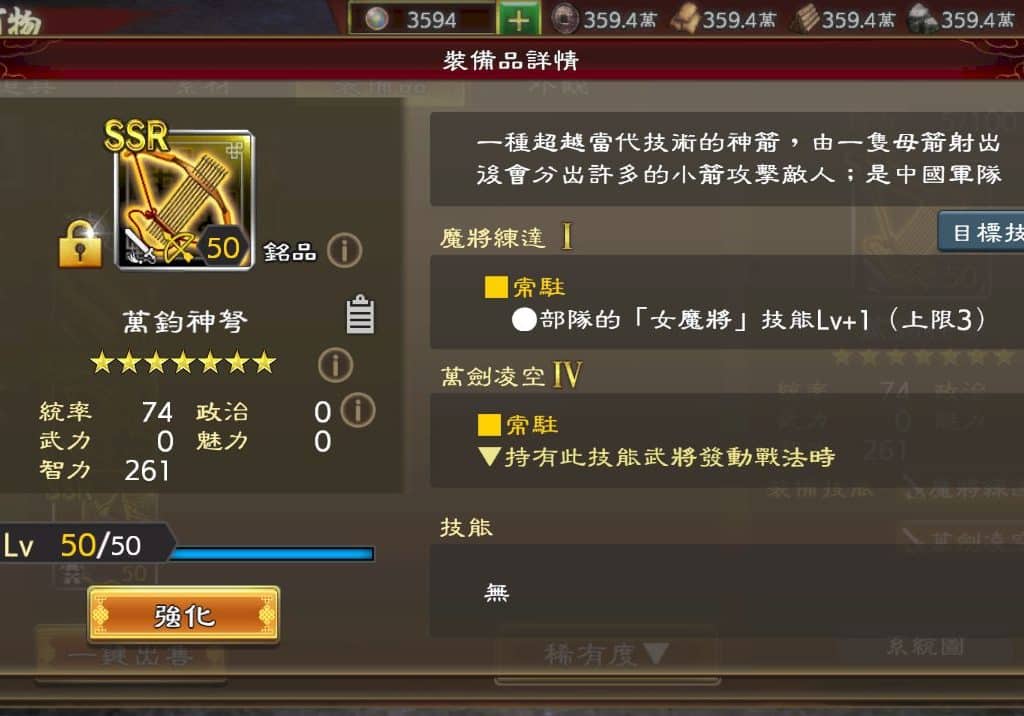Tap the silver coin currency icon
Viewport: 1024px width, 716px height.
pyautogui.click(x=377, y=20)
